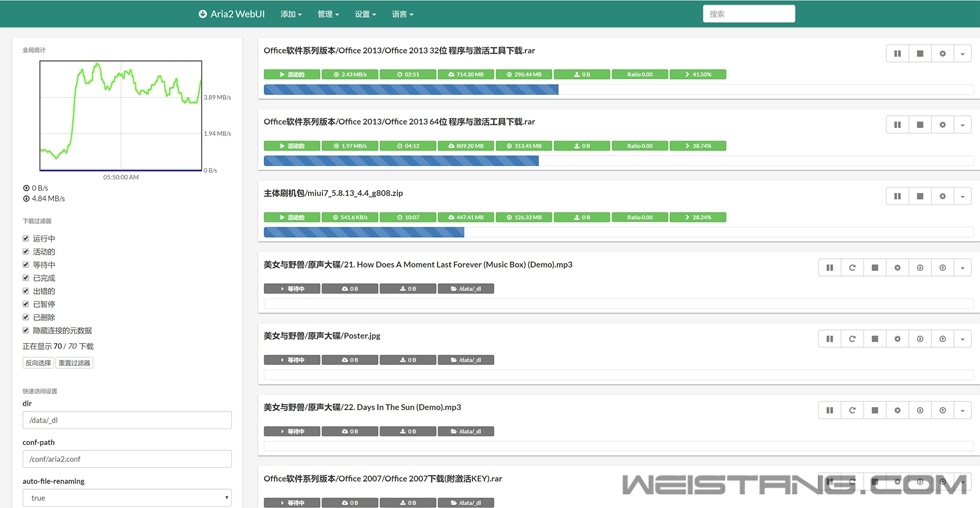Open settings gear for How Does A Moment mp3
The width and height of the screenshot is (980, 508).
[x=898, y=267]
